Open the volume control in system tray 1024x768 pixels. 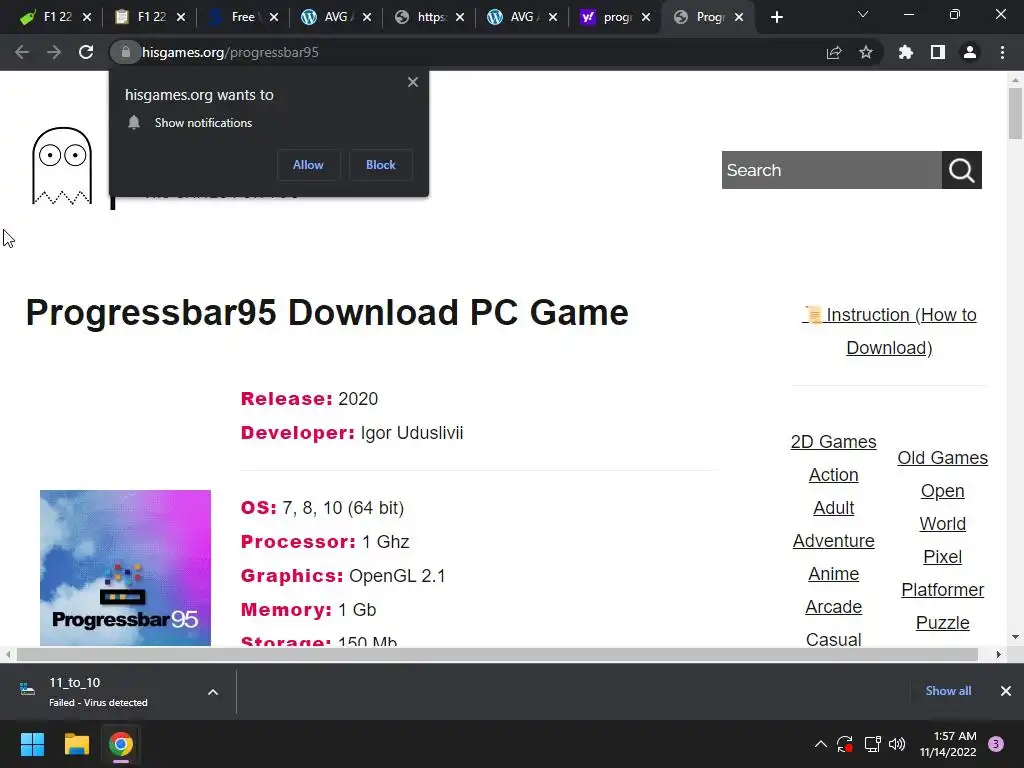coord(897,744)
